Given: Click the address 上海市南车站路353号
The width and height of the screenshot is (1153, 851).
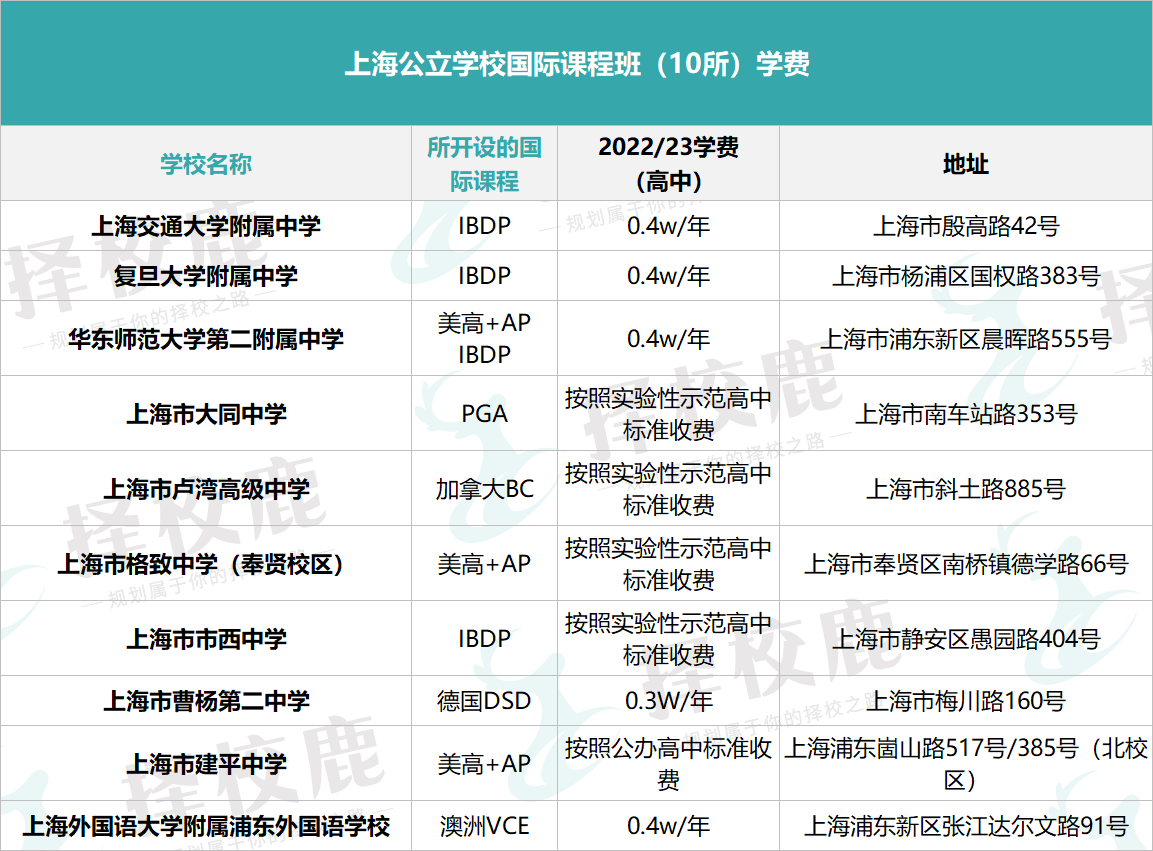Looking at the screenshot, I should point(965,413).
